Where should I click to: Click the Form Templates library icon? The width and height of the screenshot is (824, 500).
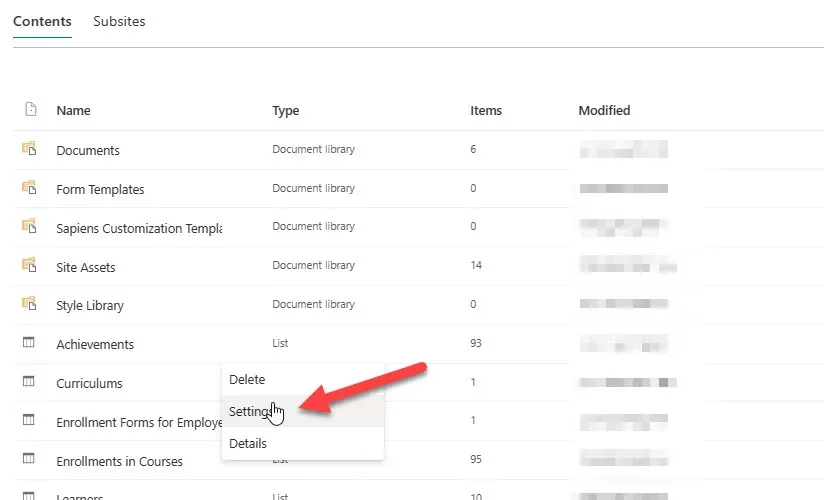point(29,188)
